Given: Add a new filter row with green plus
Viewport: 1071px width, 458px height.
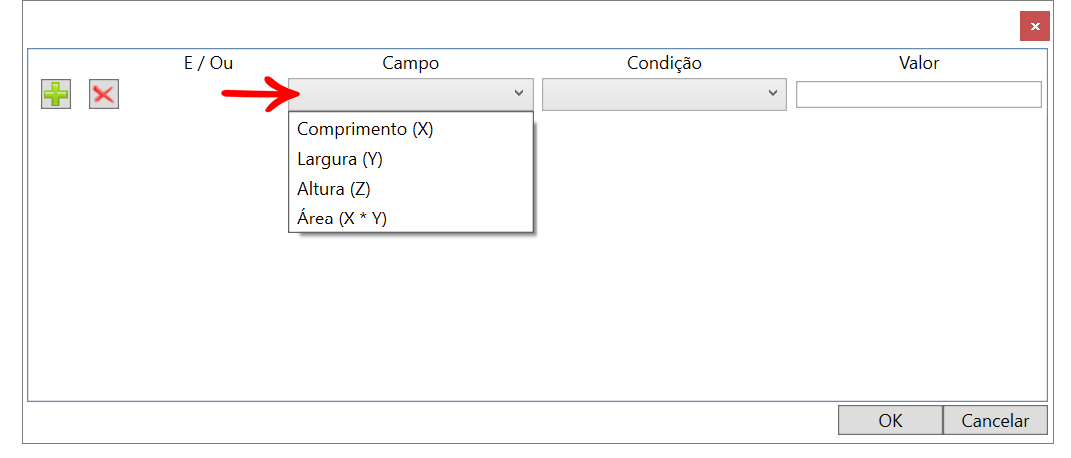Looking at the screenshot, I should pyautogui.click(x=56, y=94).
